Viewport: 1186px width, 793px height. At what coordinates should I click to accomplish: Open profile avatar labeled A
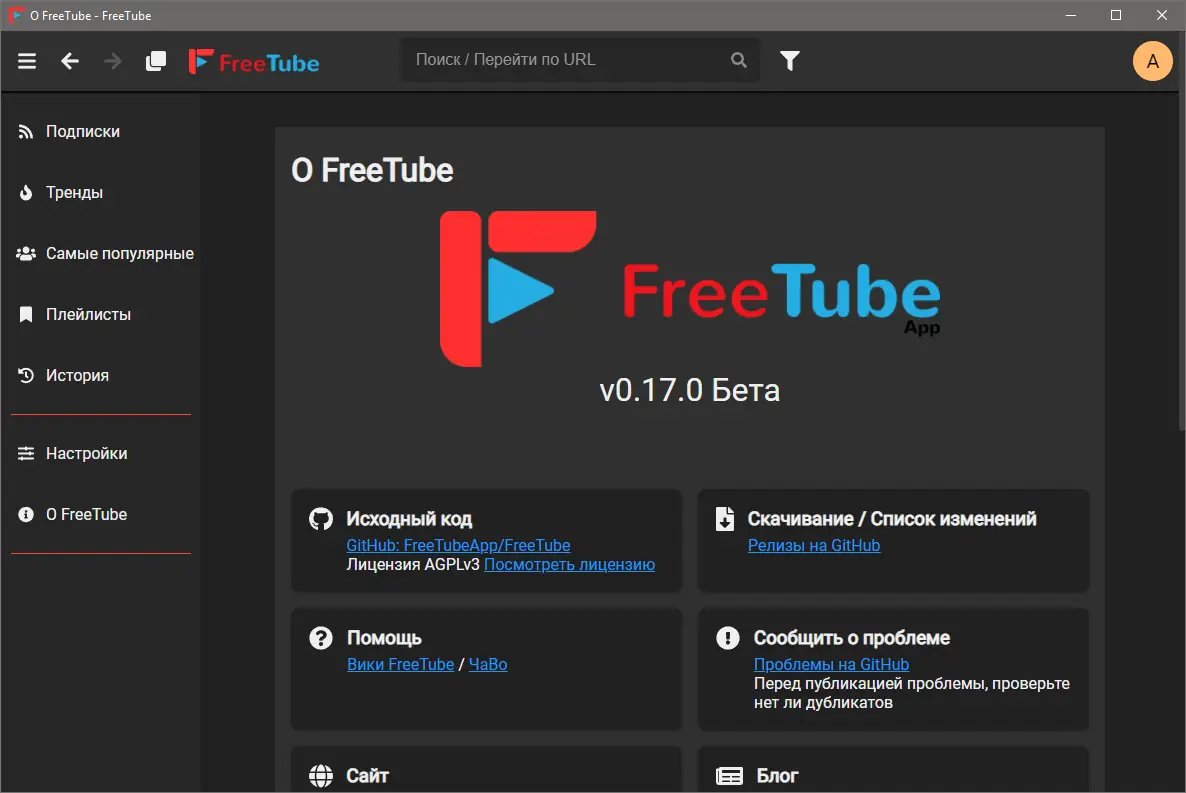1152,61
